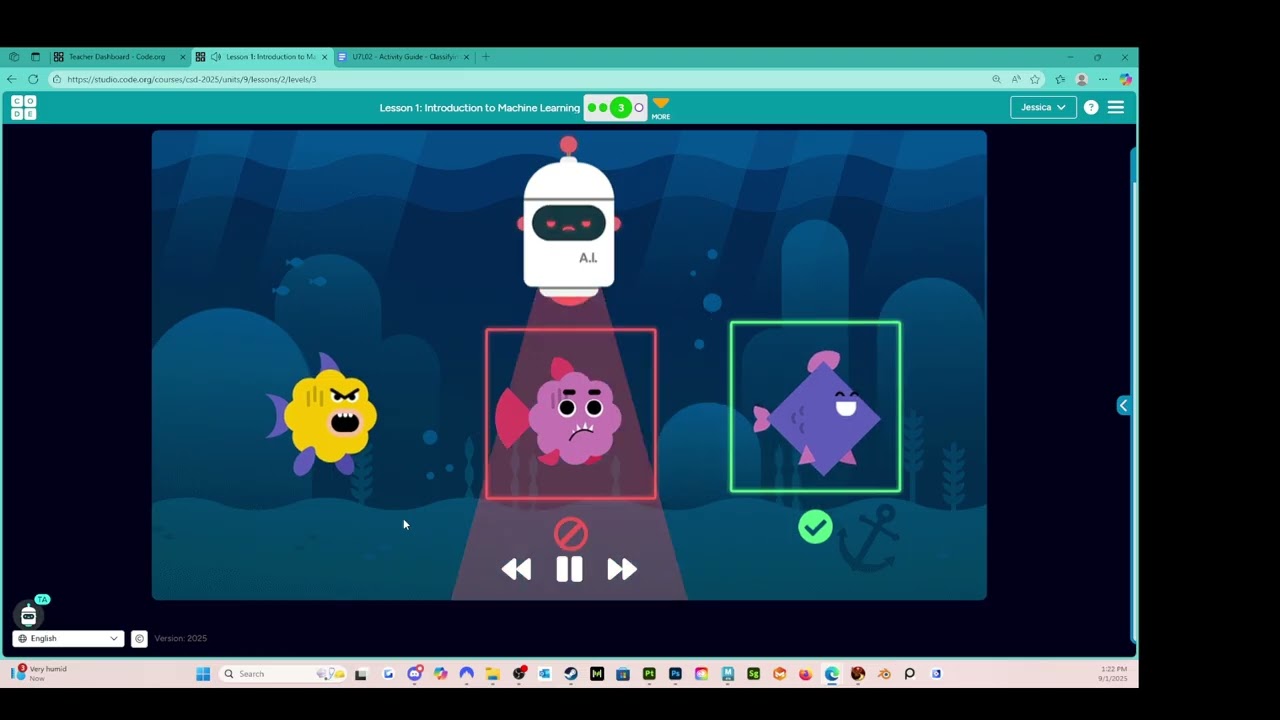Switch to the U7L02 - Activity Guide tab
Image resolution: width=1280 pixels, height=720 pixels.
click(x=403, y=57)
